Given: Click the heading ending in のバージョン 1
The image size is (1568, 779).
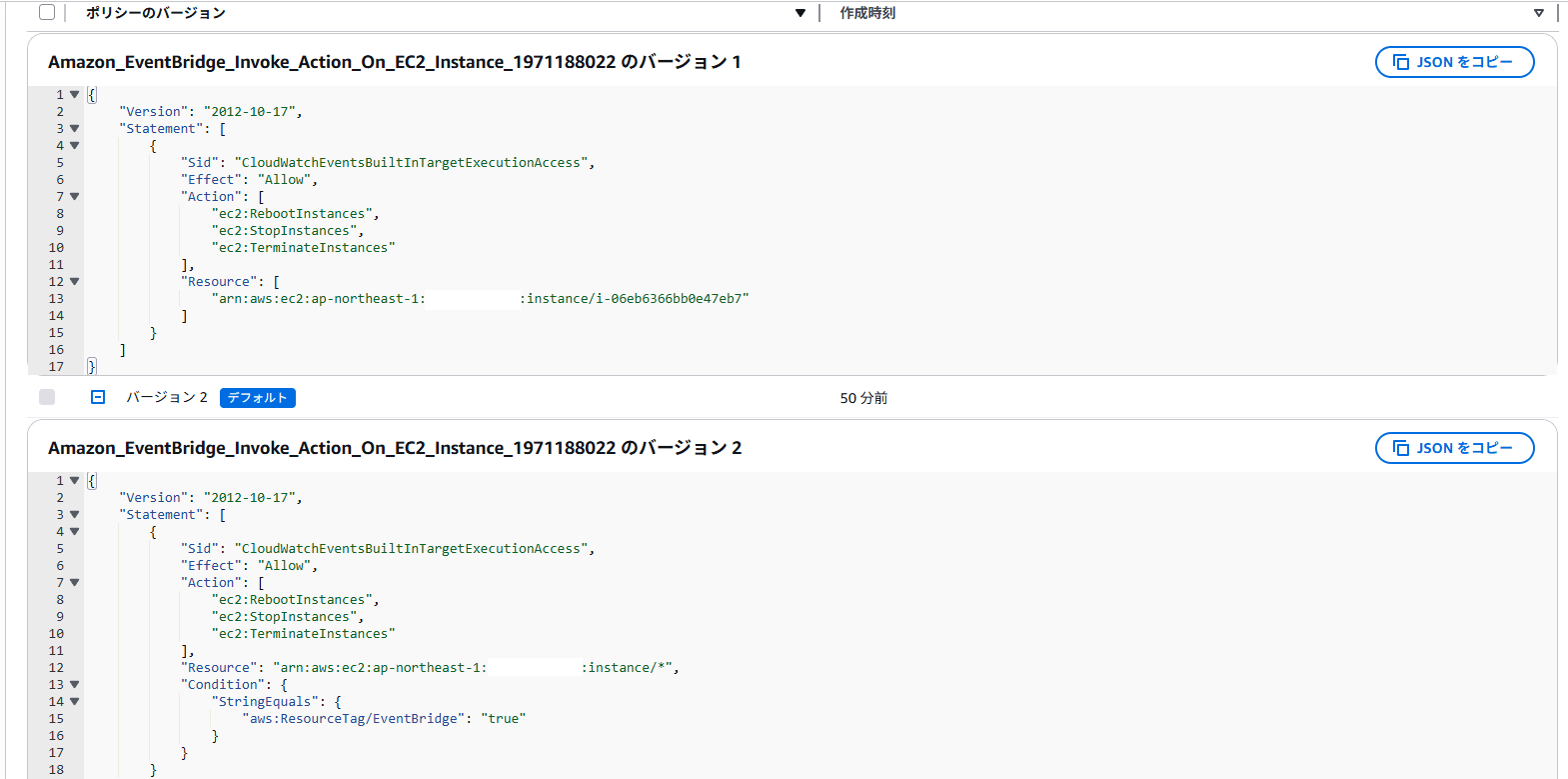Looking at the screenshot, I should coord(395,62).
